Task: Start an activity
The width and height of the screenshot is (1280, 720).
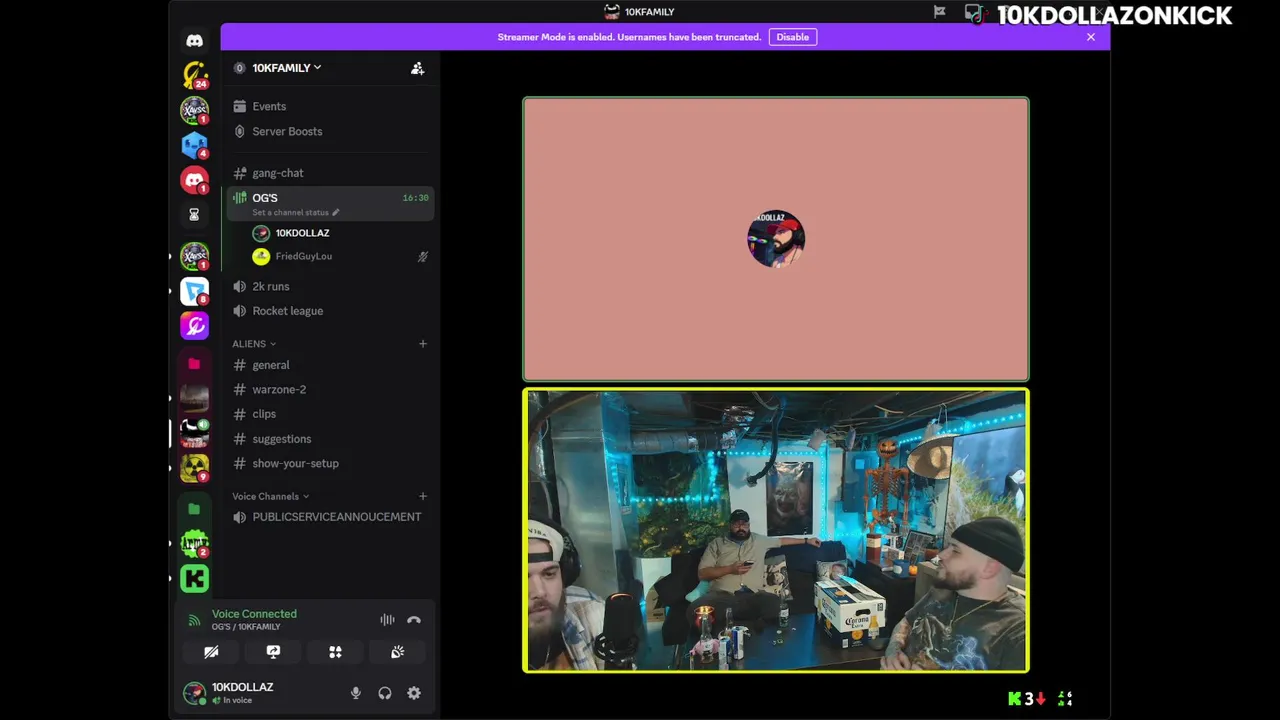Action: [x=335, y=652]
